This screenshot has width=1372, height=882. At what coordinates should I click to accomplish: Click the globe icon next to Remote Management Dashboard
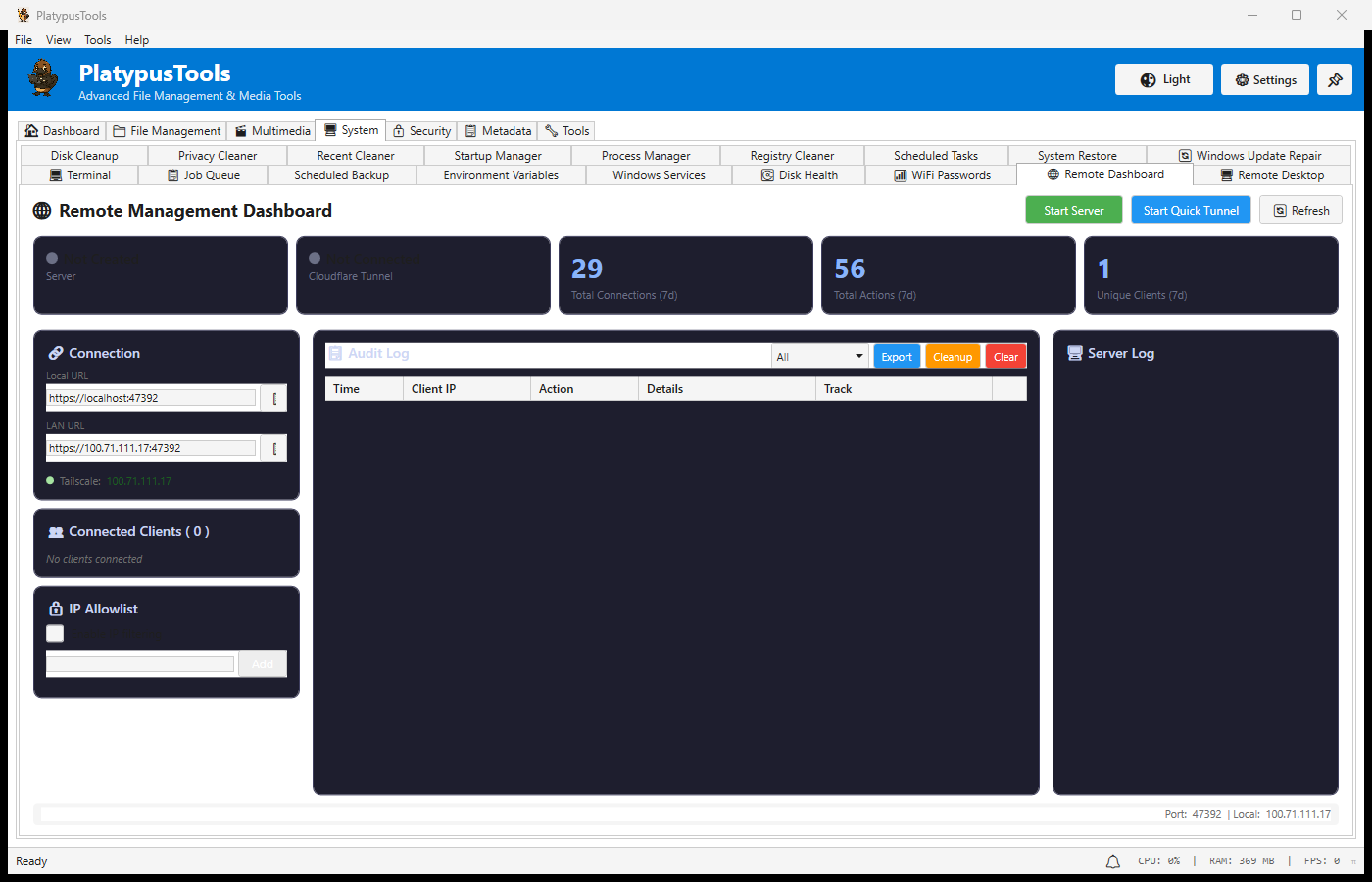[40, 210]
